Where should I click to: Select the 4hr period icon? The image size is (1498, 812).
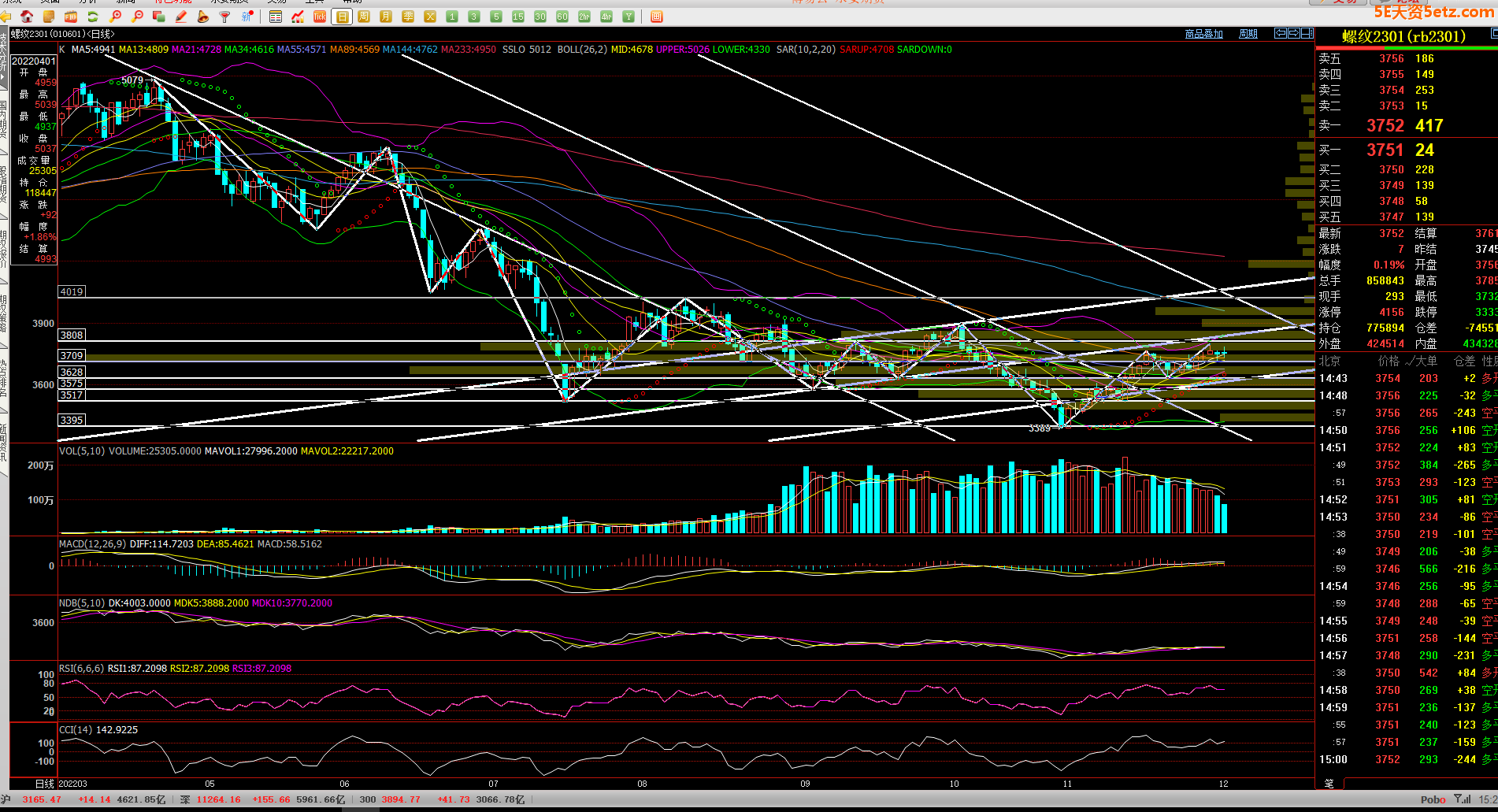pyautogui.click(x=606, y=17)
